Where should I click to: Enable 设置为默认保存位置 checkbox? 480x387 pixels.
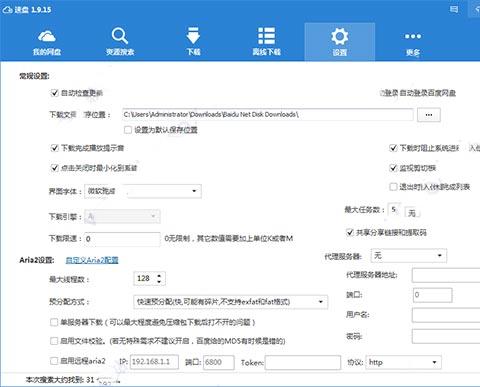[128, 130]
